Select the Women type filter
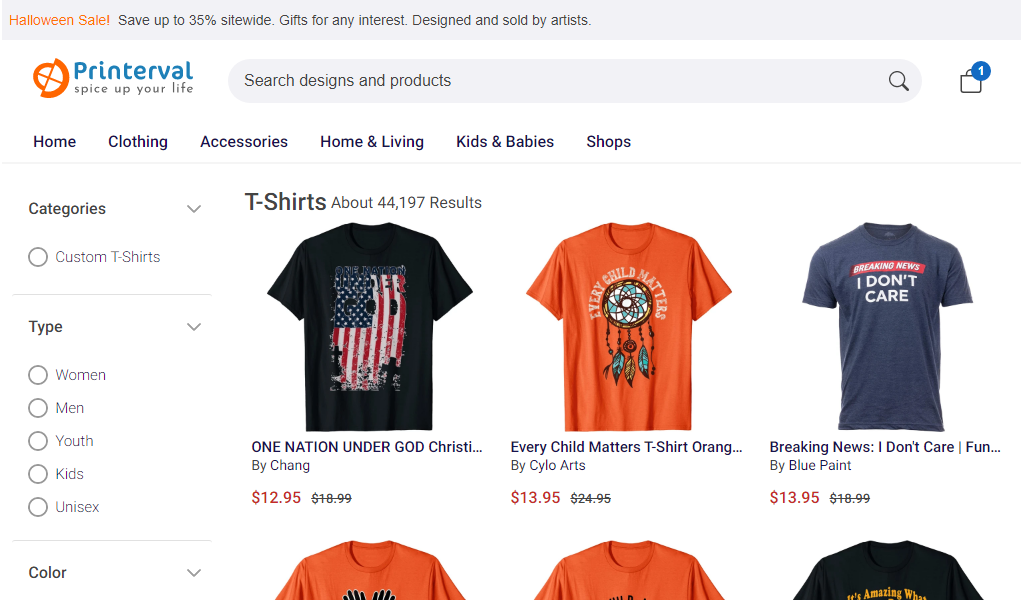The image size is (1024, 600). coord(38,375)
